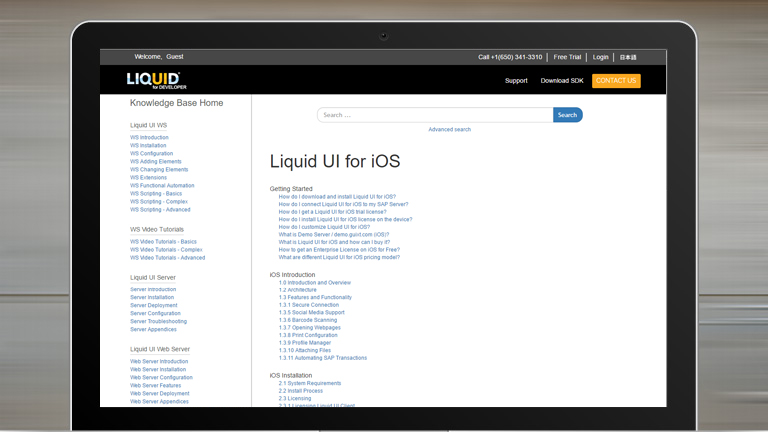Screen dimensions: 768x432
Task: Click the Liquid UI for Developer logo
Action: pos(155,80)
